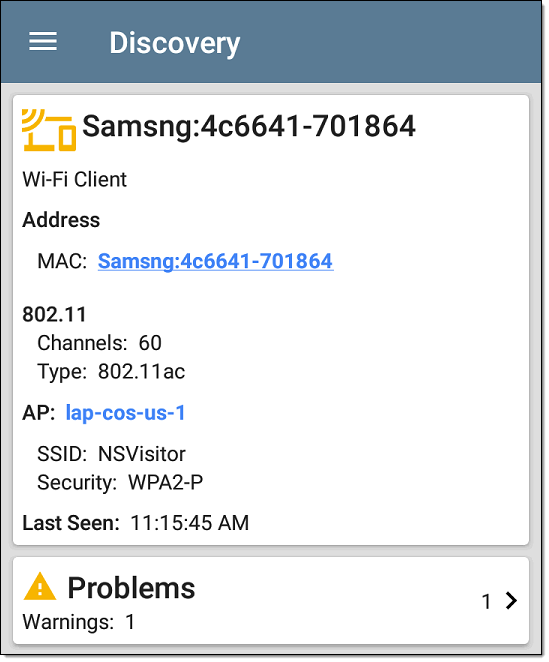Screen dimensions: 549x662
Task: Click the Wi-Fi Client label
Action: click(x=74, y=179)
